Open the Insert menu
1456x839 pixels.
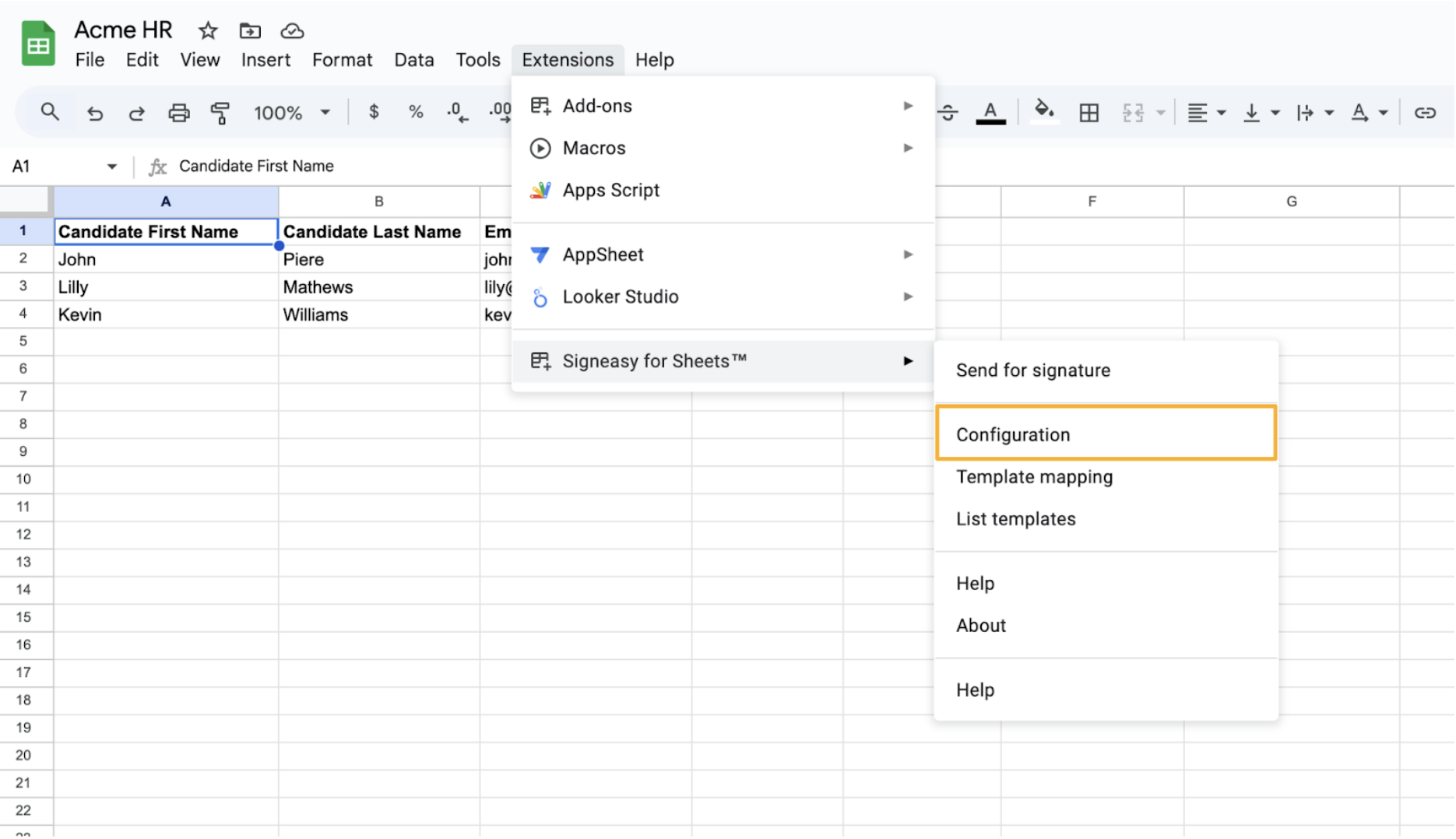(266, 60)
